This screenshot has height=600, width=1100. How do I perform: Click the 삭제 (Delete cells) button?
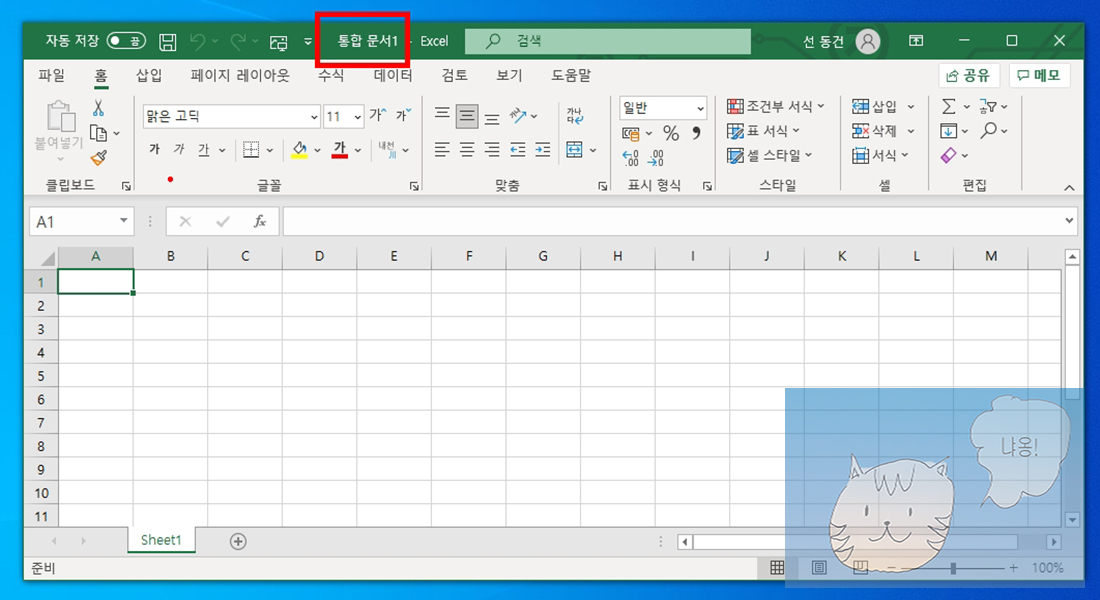coord(874,131)
